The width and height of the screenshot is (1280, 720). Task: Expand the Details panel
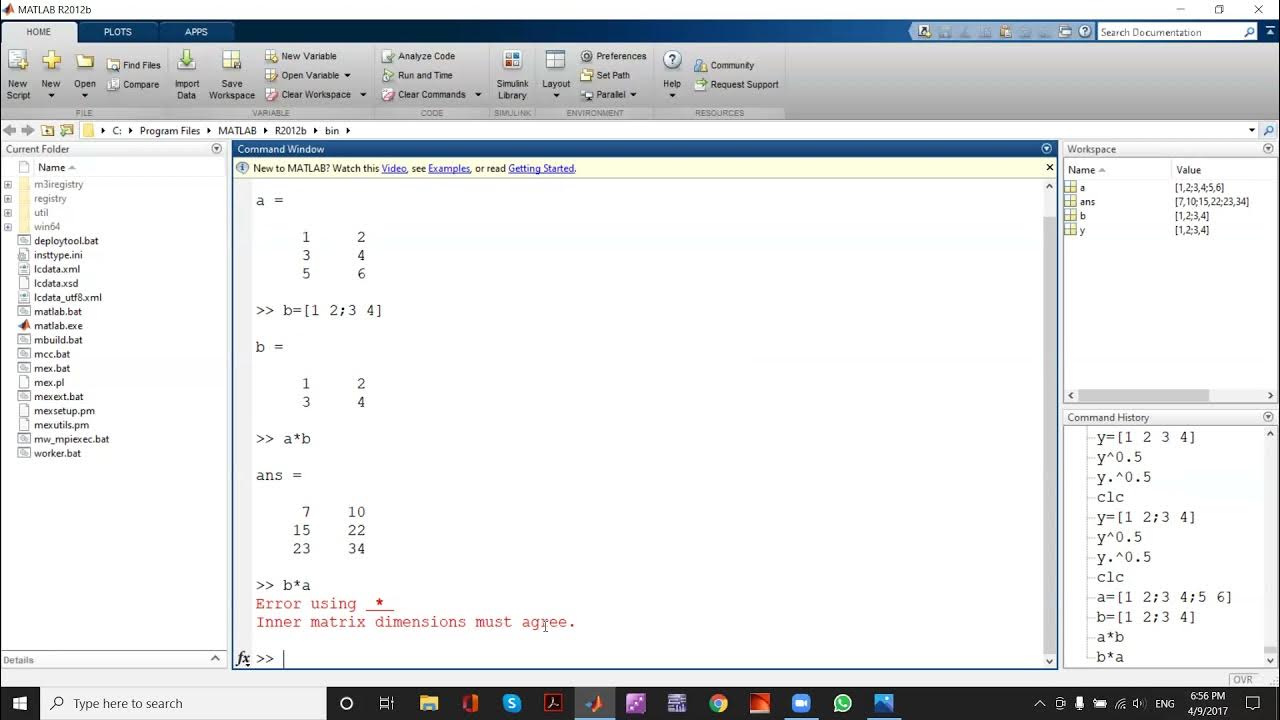[x=215, y=659]
